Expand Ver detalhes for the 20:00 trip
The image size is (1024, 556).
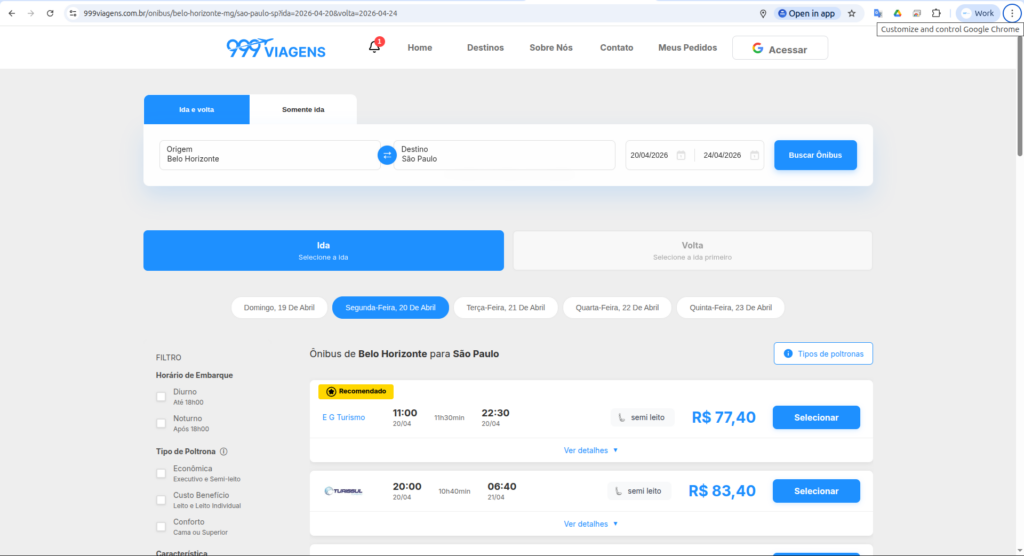click(590, 524)
